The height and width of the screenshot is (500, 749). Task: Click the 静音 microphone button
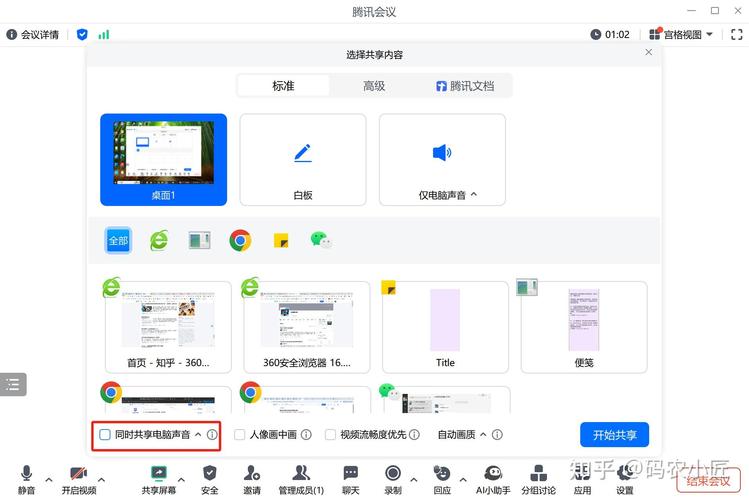click(26, 479)
